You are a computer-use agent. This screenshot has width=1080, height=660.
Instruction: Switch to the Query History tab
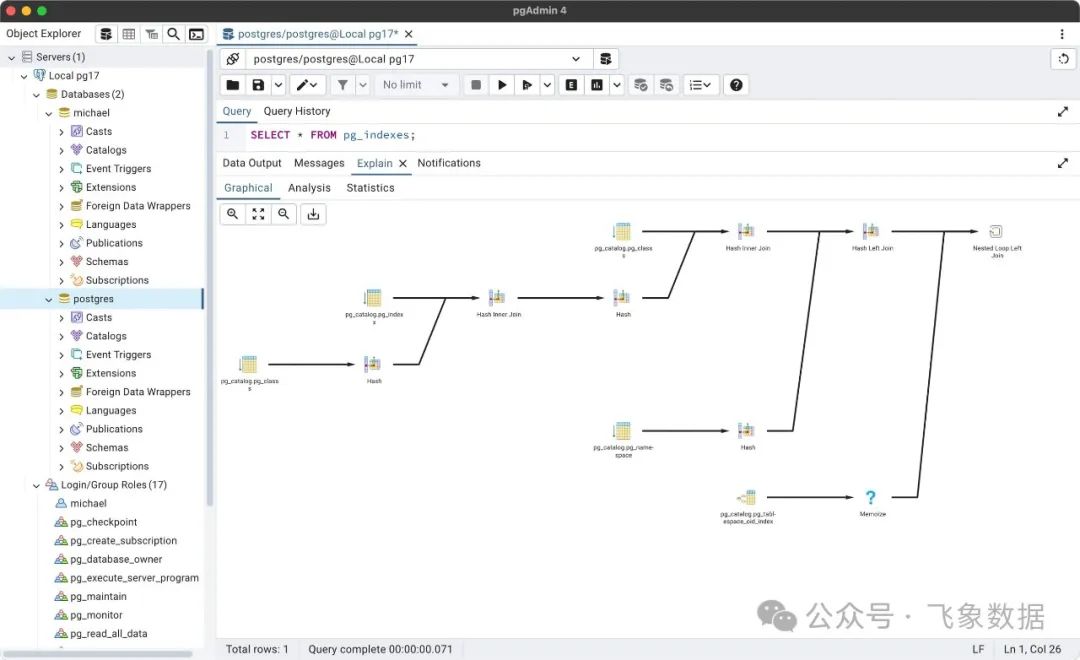point(297,111)
